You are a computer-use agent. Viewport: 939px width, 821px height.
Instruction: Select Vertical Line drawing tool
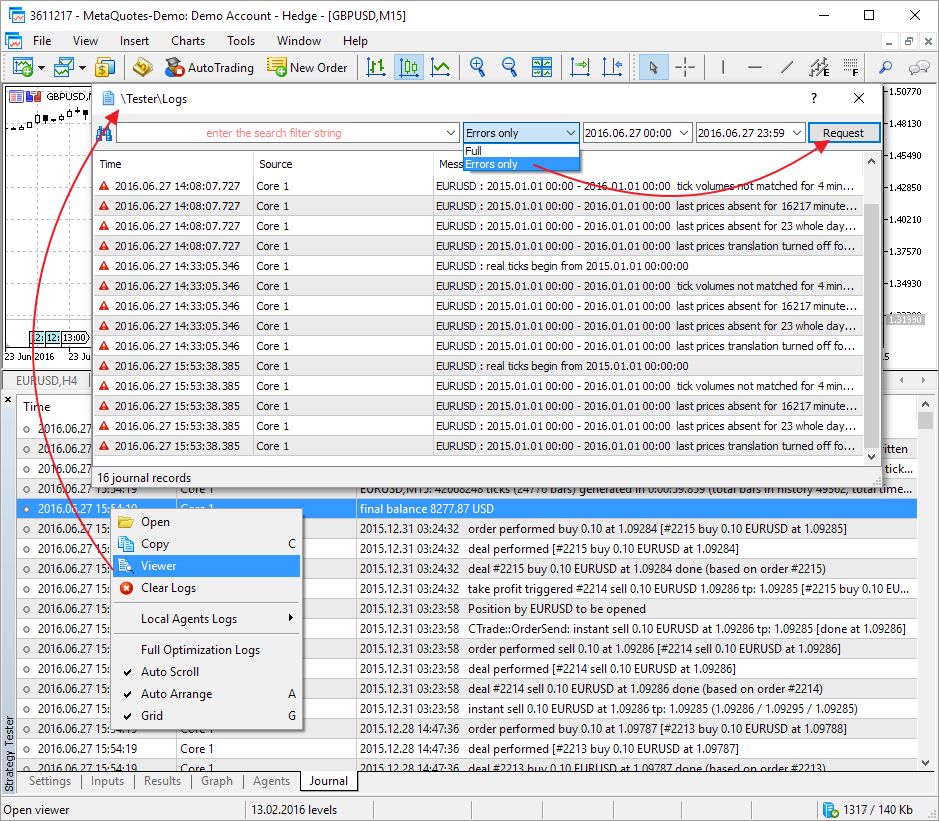tap(723, 67)
